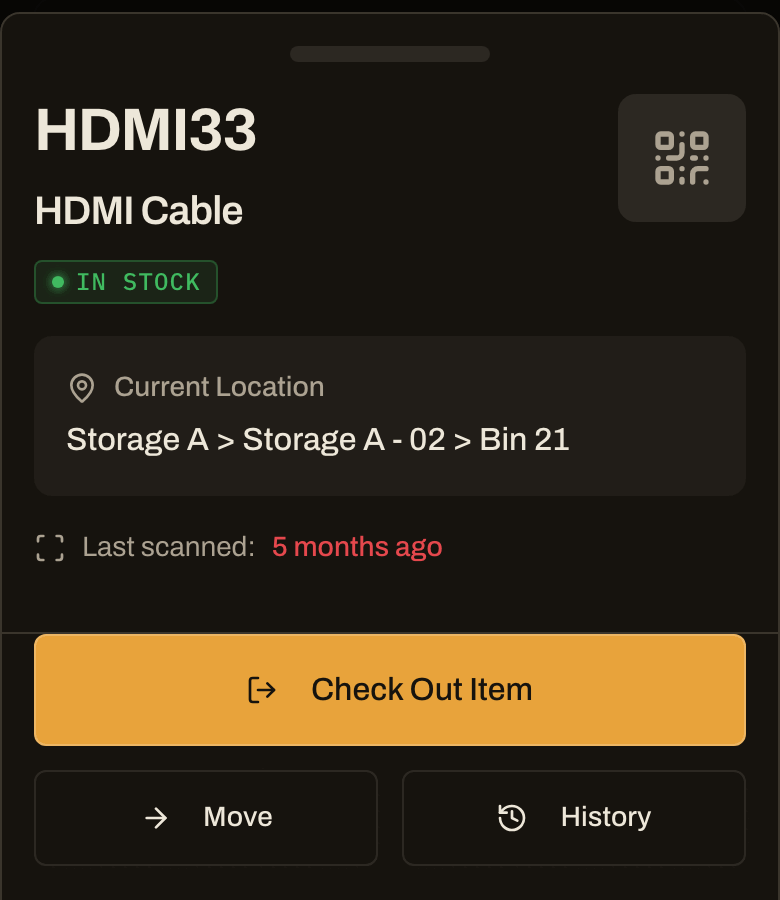
Task: Tap the scan frame icon beside Last scanned
Action: point(50,548)
